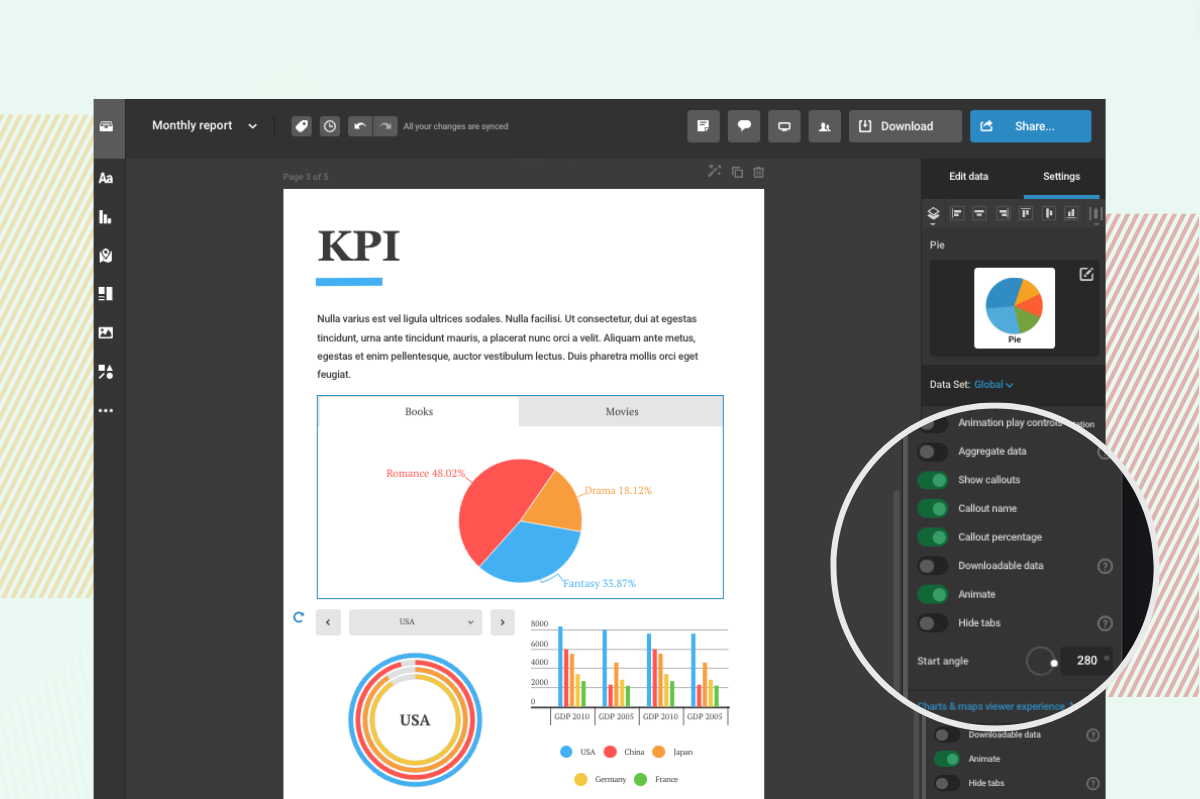Align right using the settings panel icon
The width and height of the screenshot is (1200, 799).
click(1003, 213)
